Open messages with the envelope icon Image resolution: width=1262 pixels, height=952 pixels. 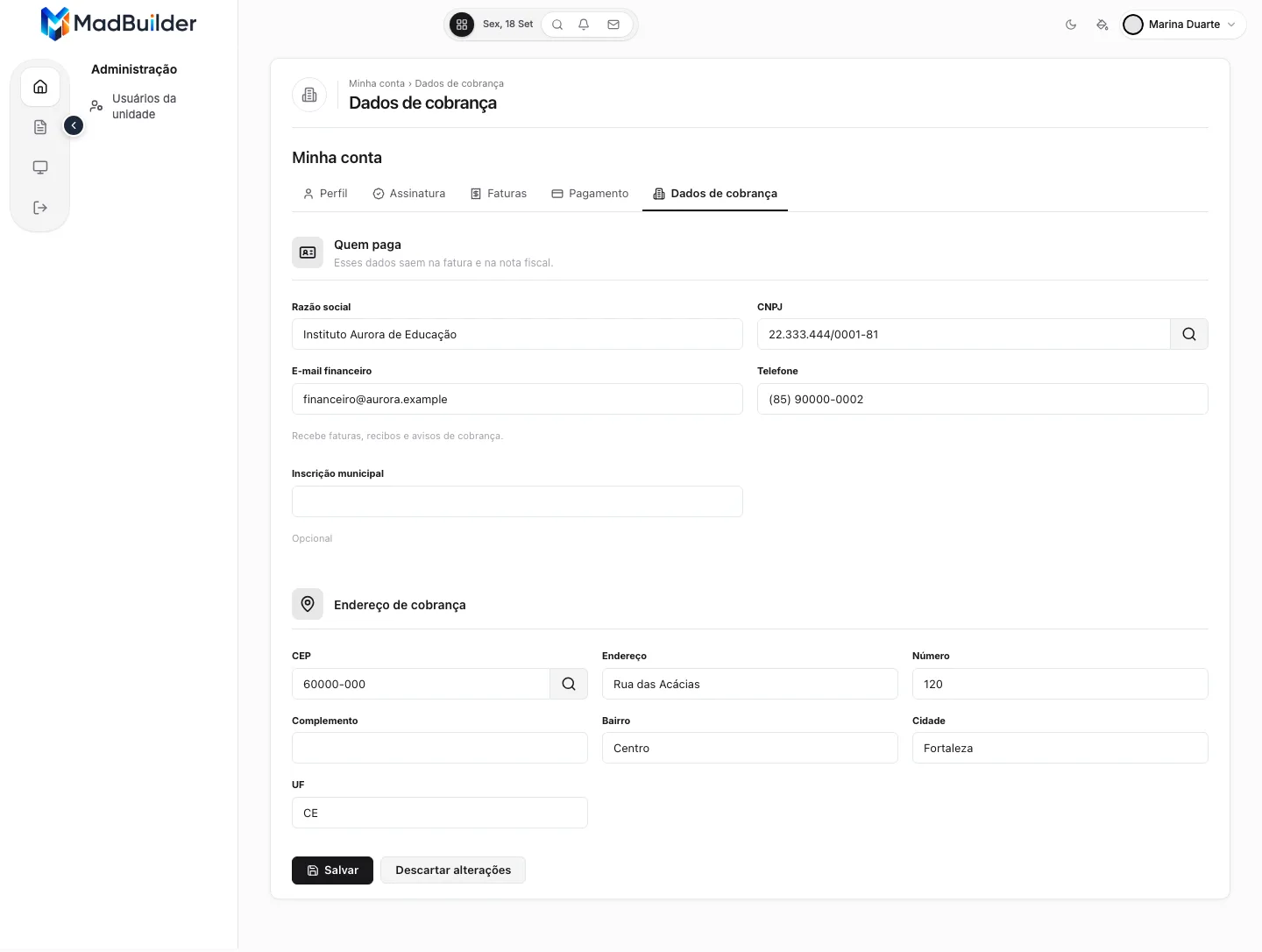point(613,25)
